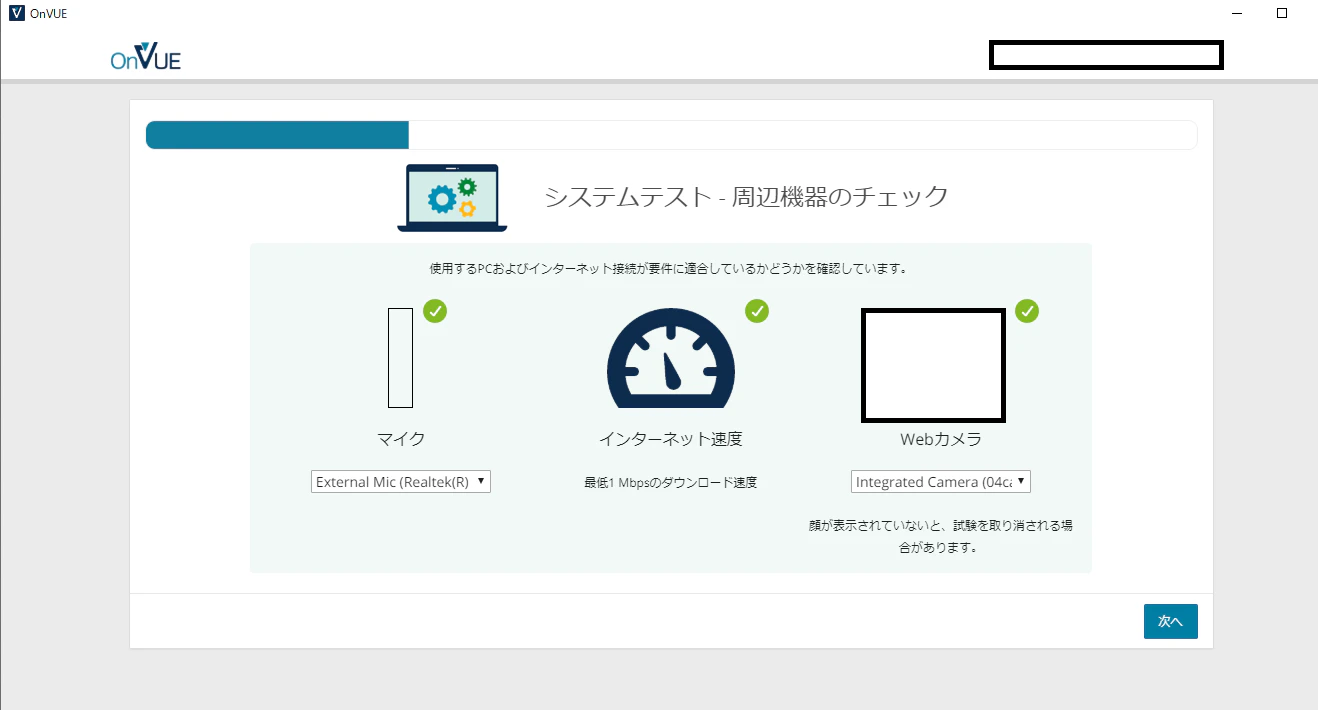Click the 最低1 Mbpsのダウンロード速度 text
Image resolution: width=1318 pixels, height=710 pixels.
coord(671,483)
